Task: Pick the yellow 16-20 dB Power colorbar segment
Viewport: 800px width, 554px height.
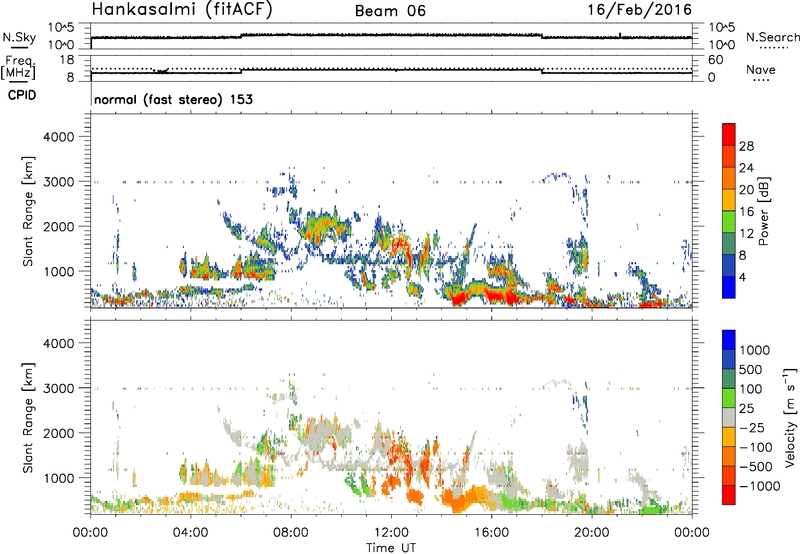Action: (x=729, y=200)
